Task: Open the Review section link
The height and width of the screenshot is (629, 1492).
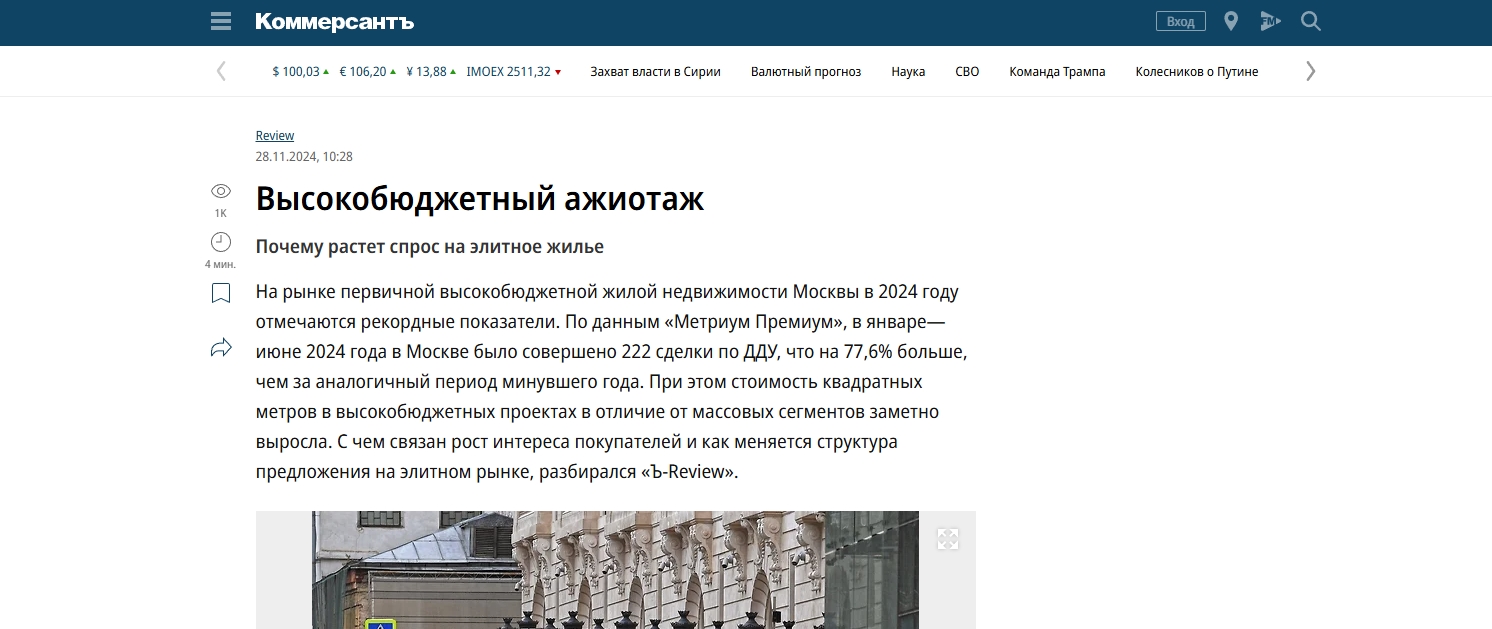Action: 275,135
